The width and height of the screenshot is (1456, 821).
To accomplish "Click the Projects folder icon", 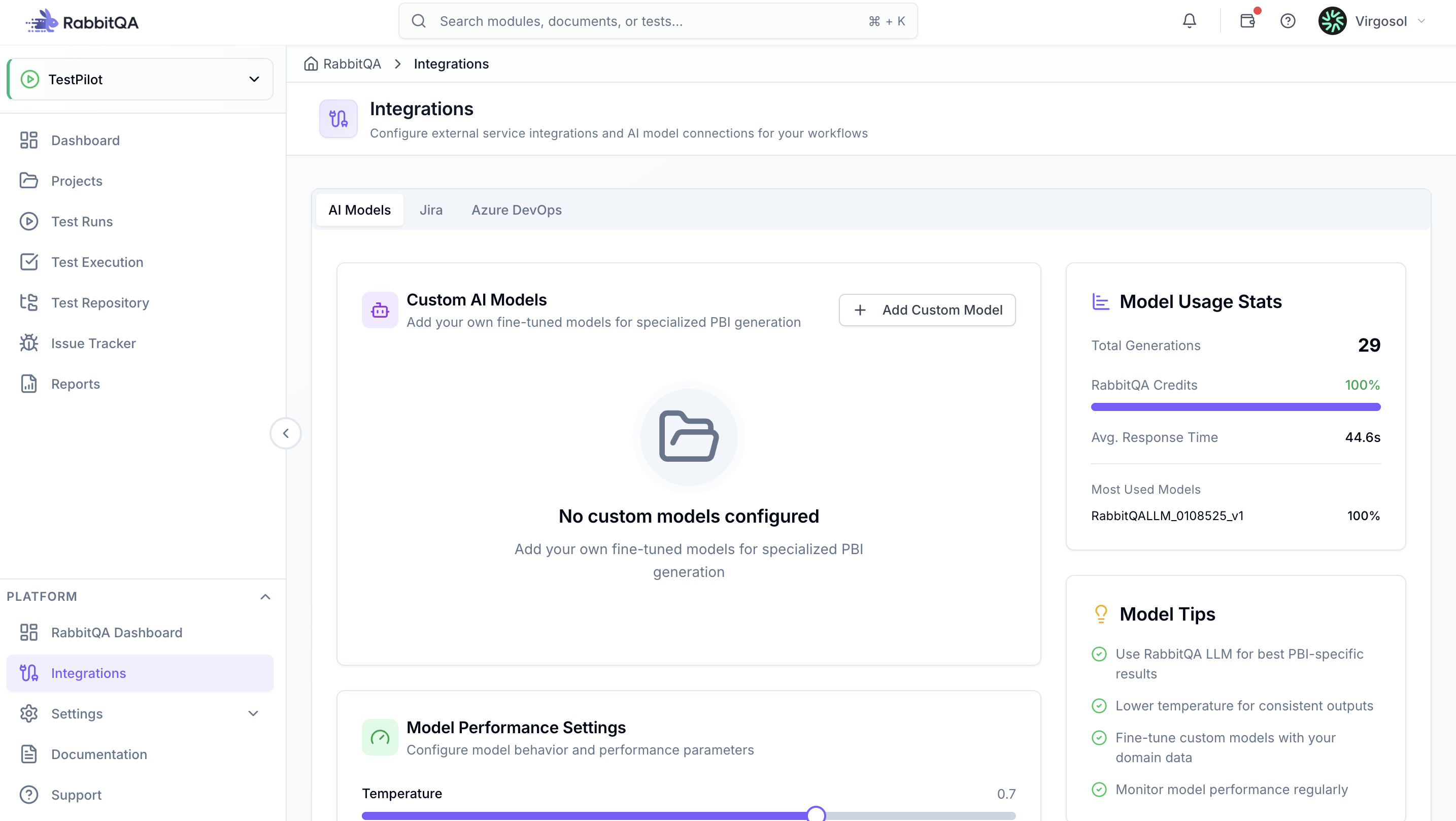I will (29, 181).
